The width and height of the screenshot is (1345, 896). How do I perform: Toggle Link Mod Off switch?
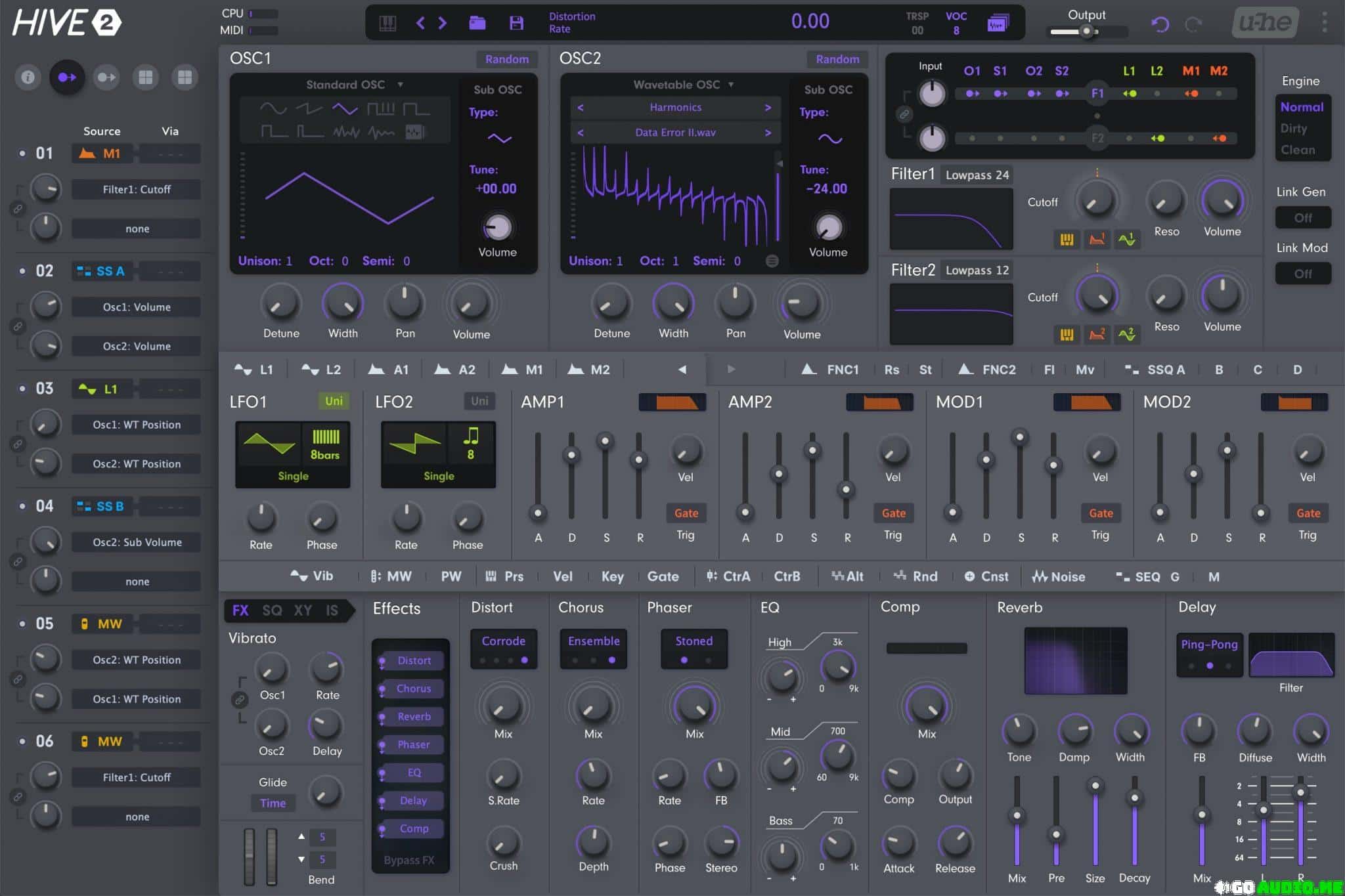1303,274
